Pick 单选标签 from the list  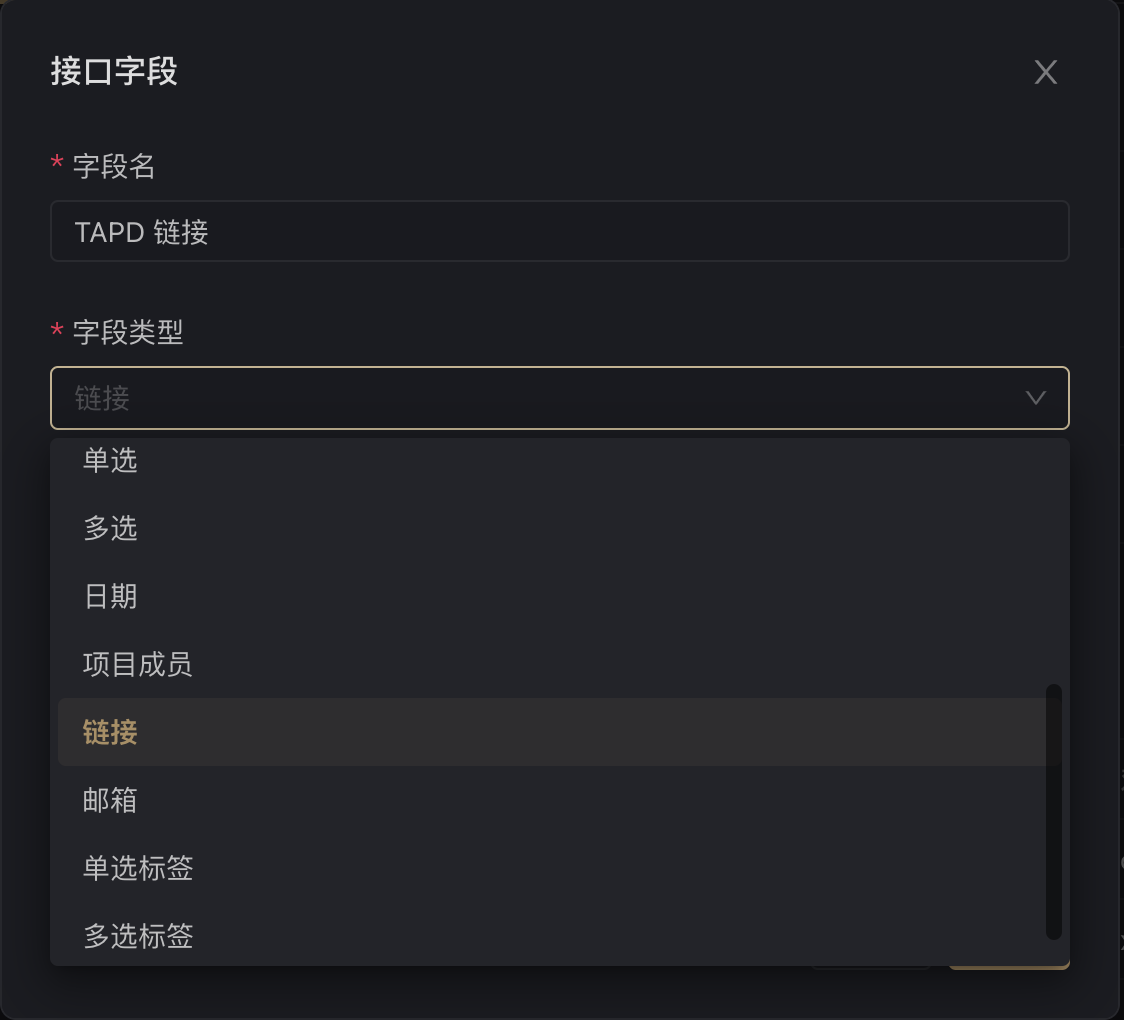click(x=138, y=868)
